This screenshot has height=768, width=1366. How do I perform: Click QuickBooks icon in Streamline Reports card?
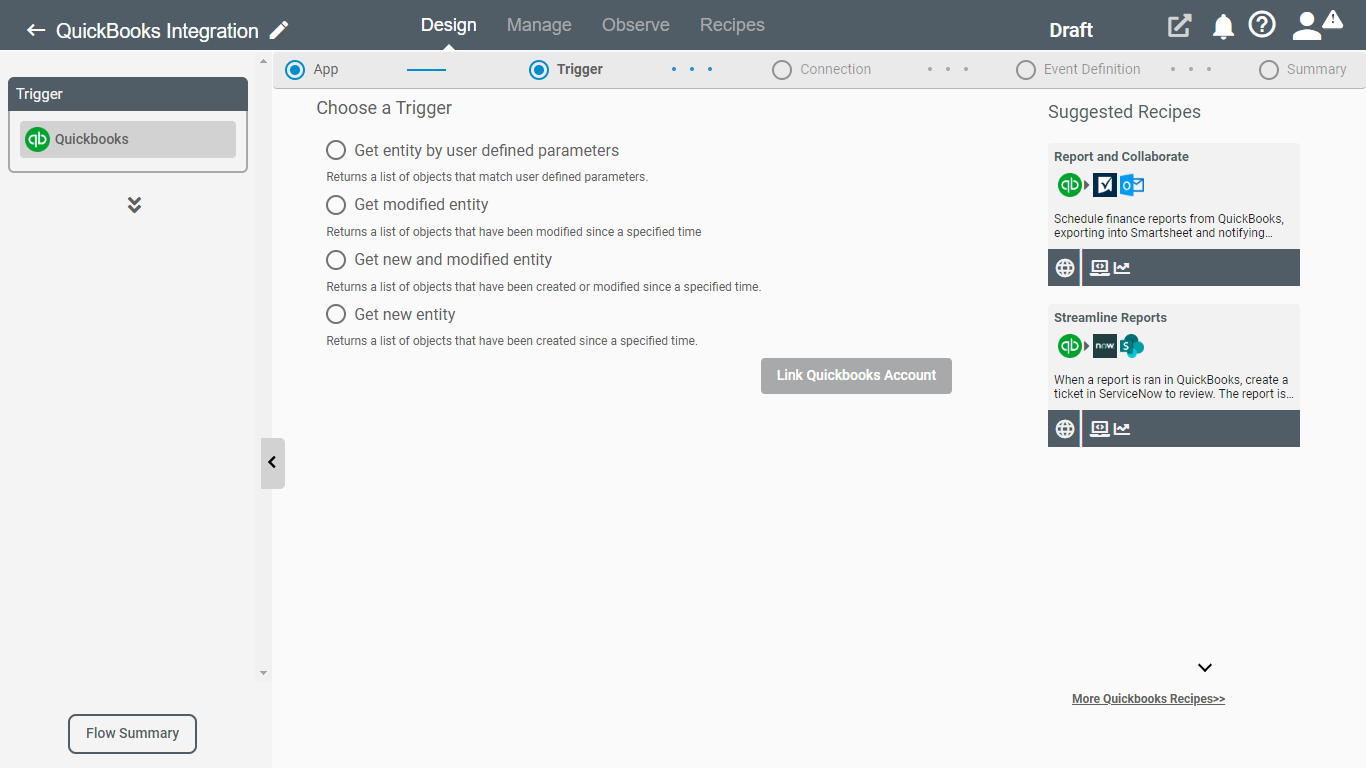(x=1070, y=346)
